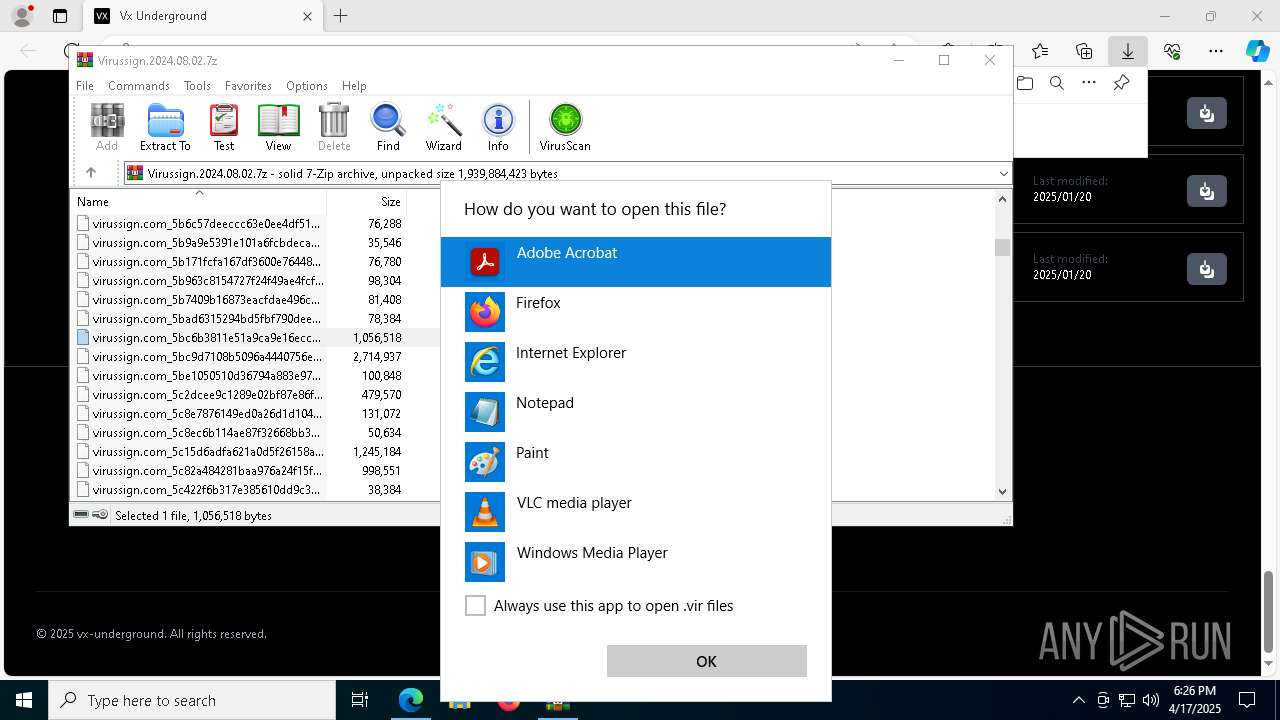Click the volume icon in system tray
The height and width of the screenshot is (720, 1280).
(x=1150, y=700)
